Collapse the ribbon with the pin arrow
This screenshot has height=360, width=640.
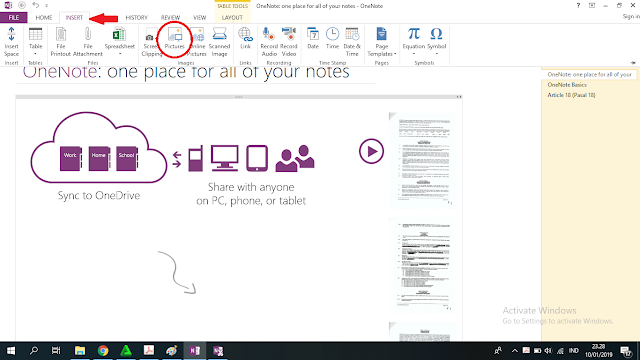[x=633, y=63]
